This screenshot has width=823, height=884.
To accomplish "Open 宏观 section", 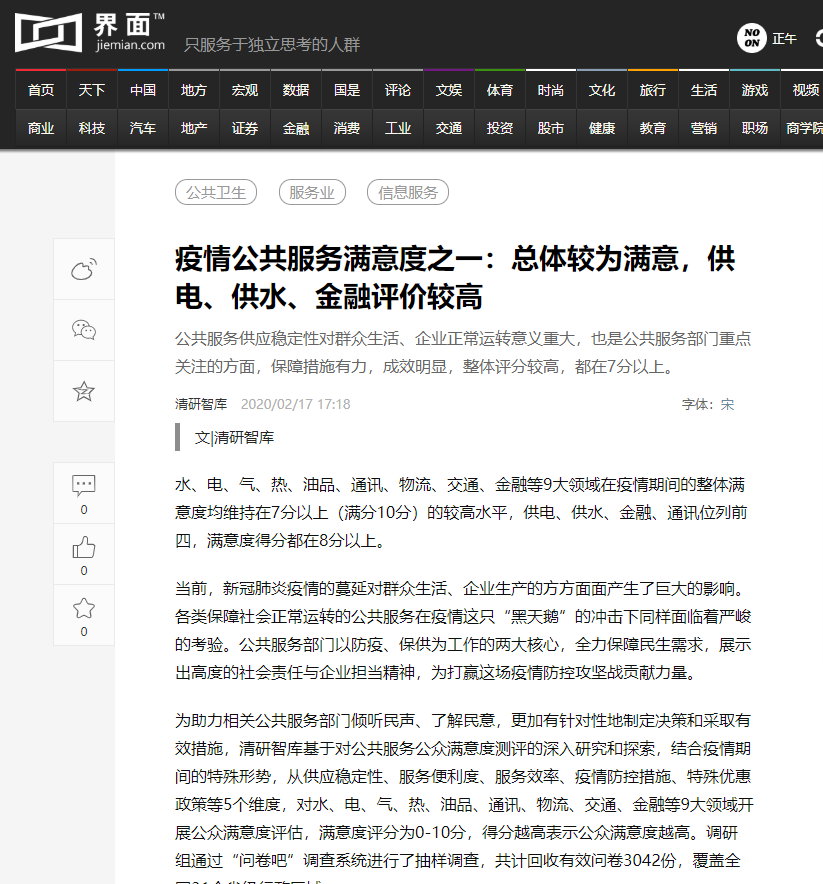I will [245, 90].
